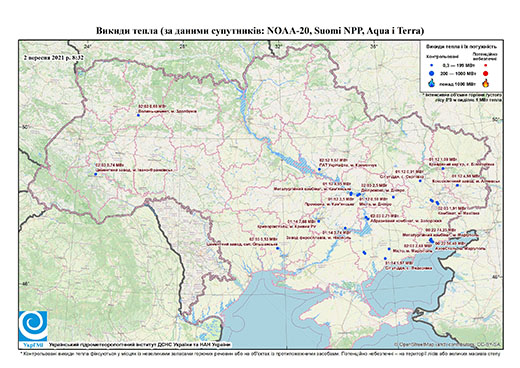This screenshot has height=368, width=520.
Task: Click the blue marker near Olshanske cement plant
Action: (277, 248)
